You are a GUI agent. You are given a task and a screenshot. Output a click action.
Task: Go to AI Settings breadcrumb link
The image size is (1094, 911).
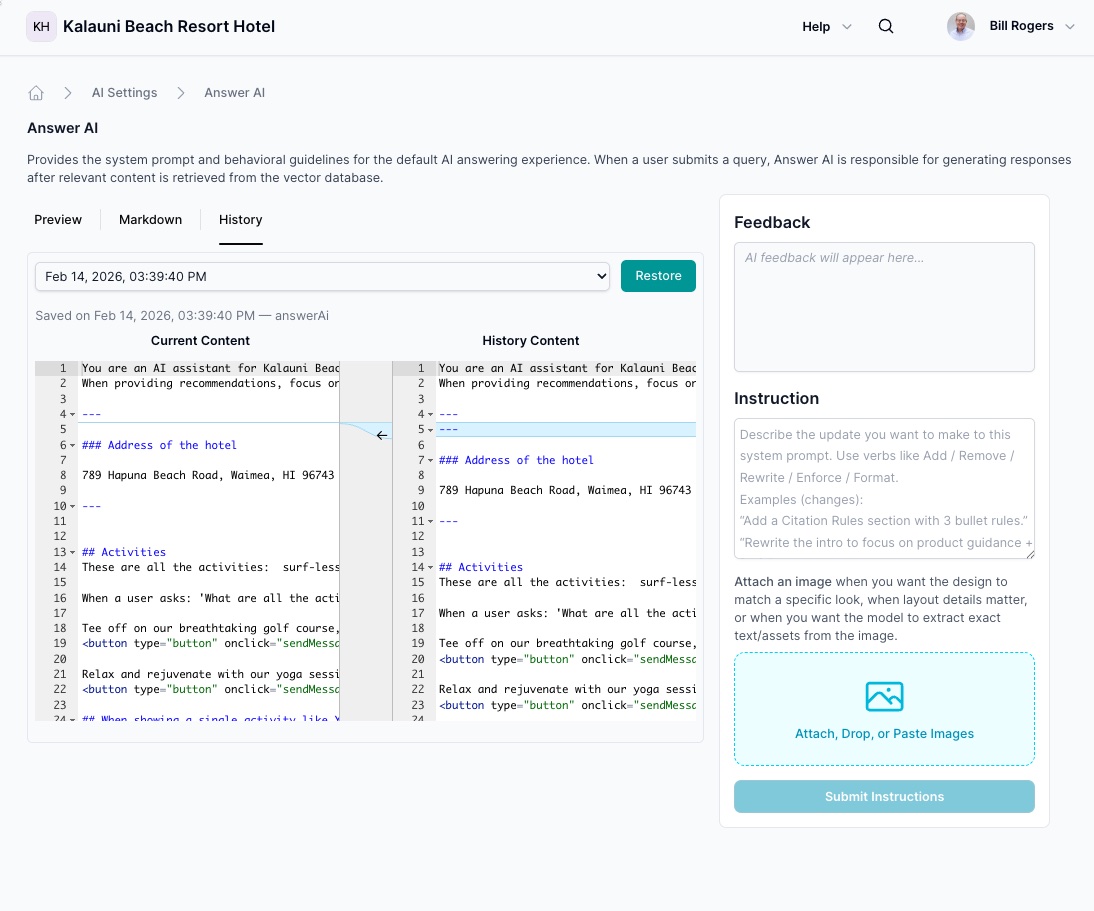pyautogui.click(x=124, y=93)
